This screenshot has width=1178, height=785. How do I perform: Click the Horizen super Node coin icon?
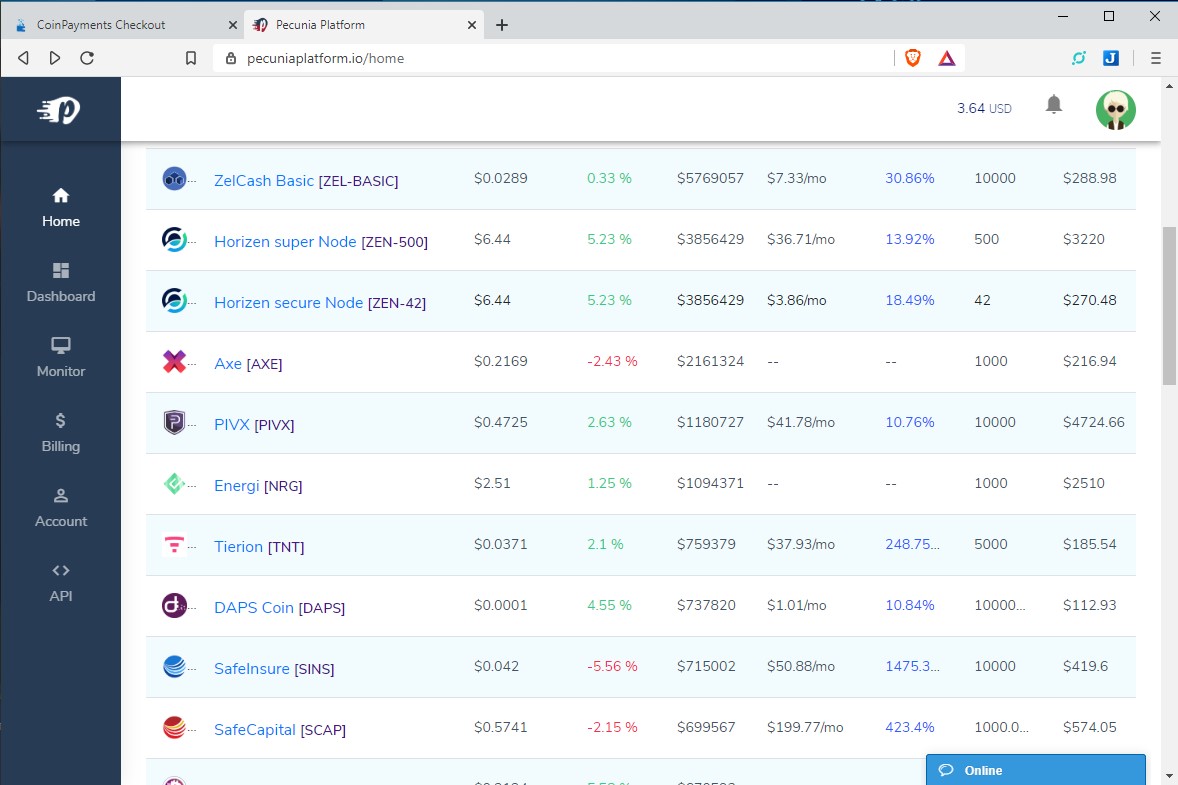[x=174, y=240]
